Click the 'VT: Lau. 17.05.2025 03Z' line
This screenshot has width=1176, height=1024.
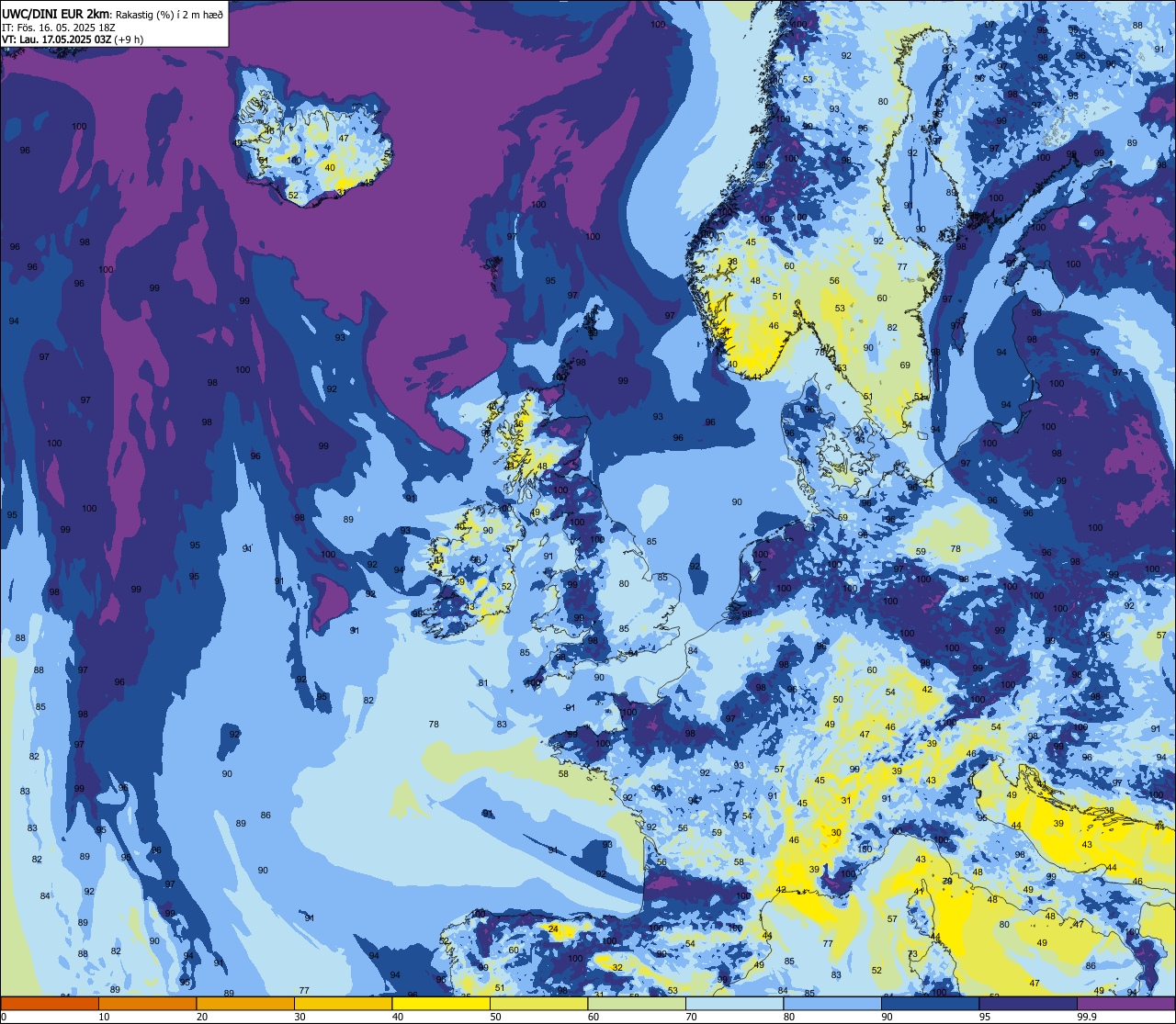[56, 39]
